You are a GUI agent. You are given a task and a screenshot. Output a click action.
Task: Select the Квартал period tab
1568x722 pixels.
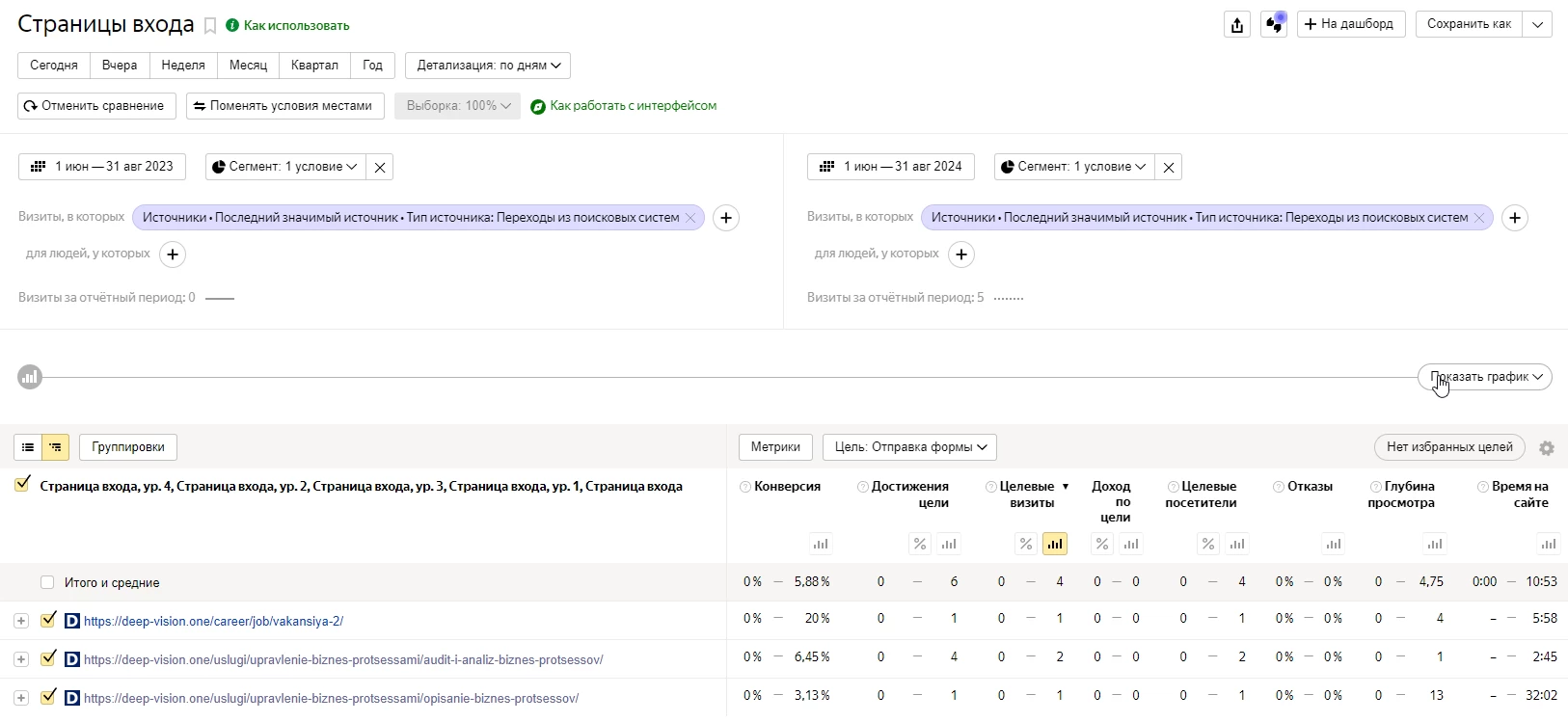point(314,66)
